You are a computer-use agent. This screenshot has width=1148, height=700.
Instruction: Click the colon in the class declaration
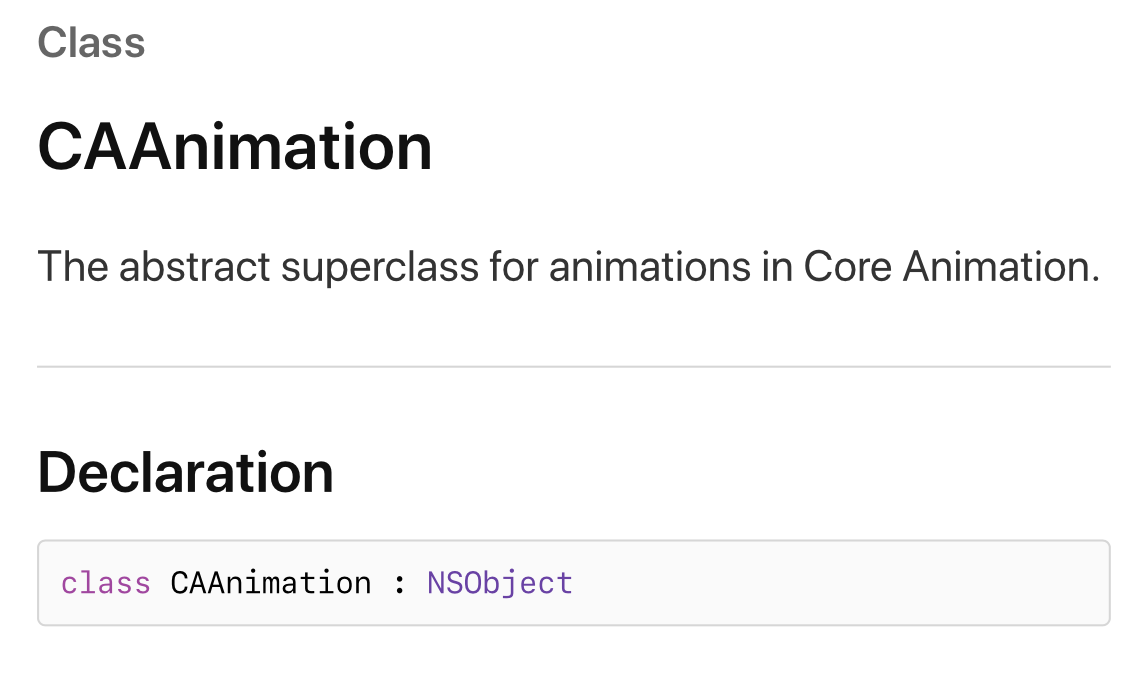tap(399, 583)
